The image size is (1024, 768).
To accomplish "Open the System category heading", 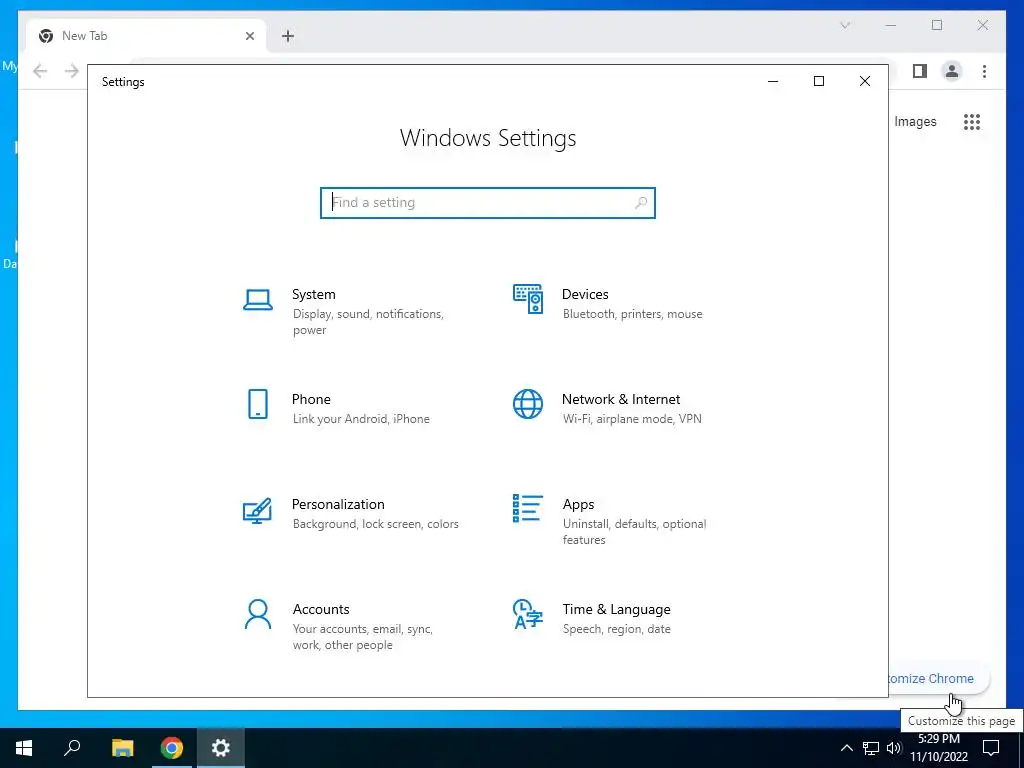I will [313, 295].
